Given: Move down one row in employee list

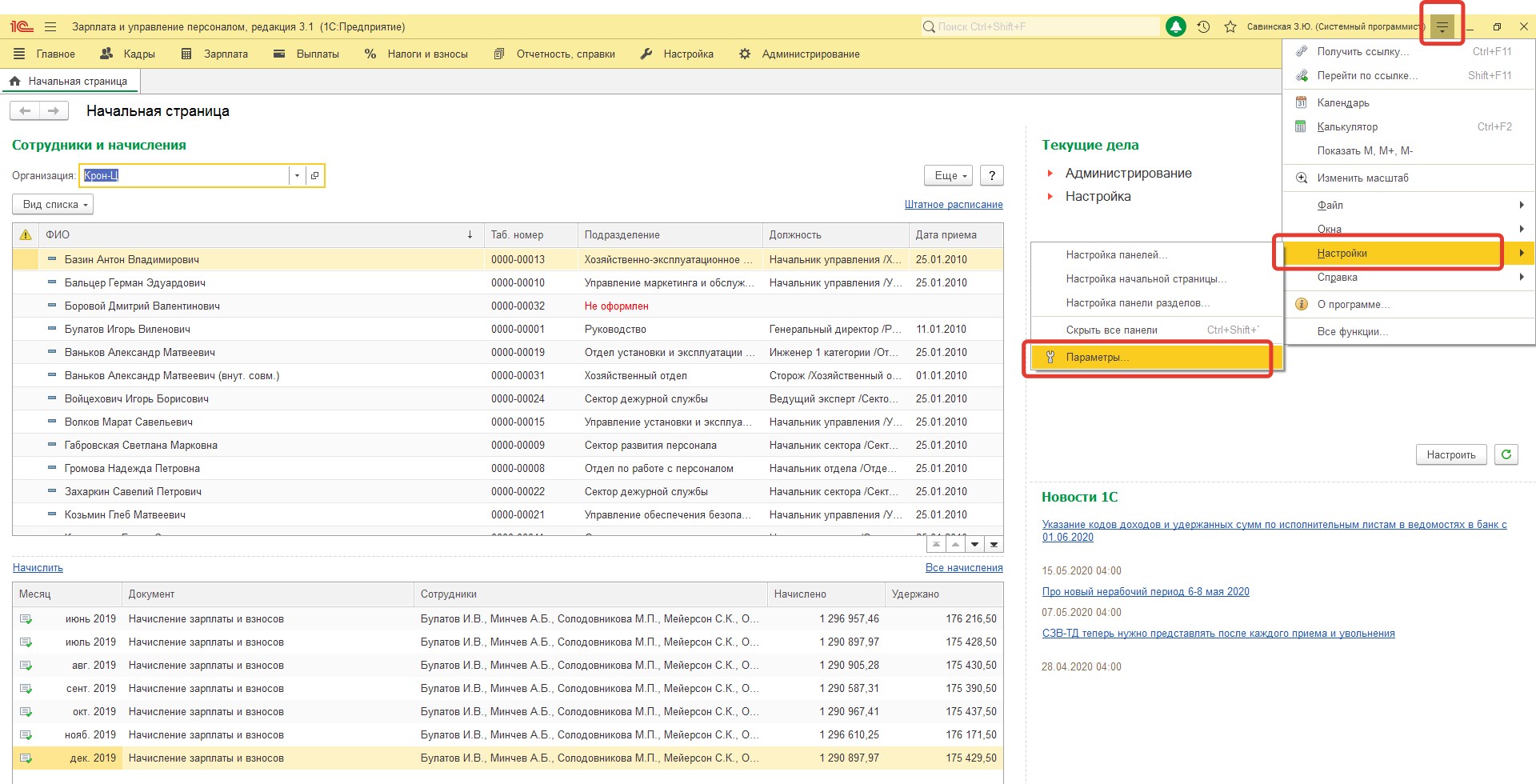Looking at the screenshot, I should click(x=974, y=544).
